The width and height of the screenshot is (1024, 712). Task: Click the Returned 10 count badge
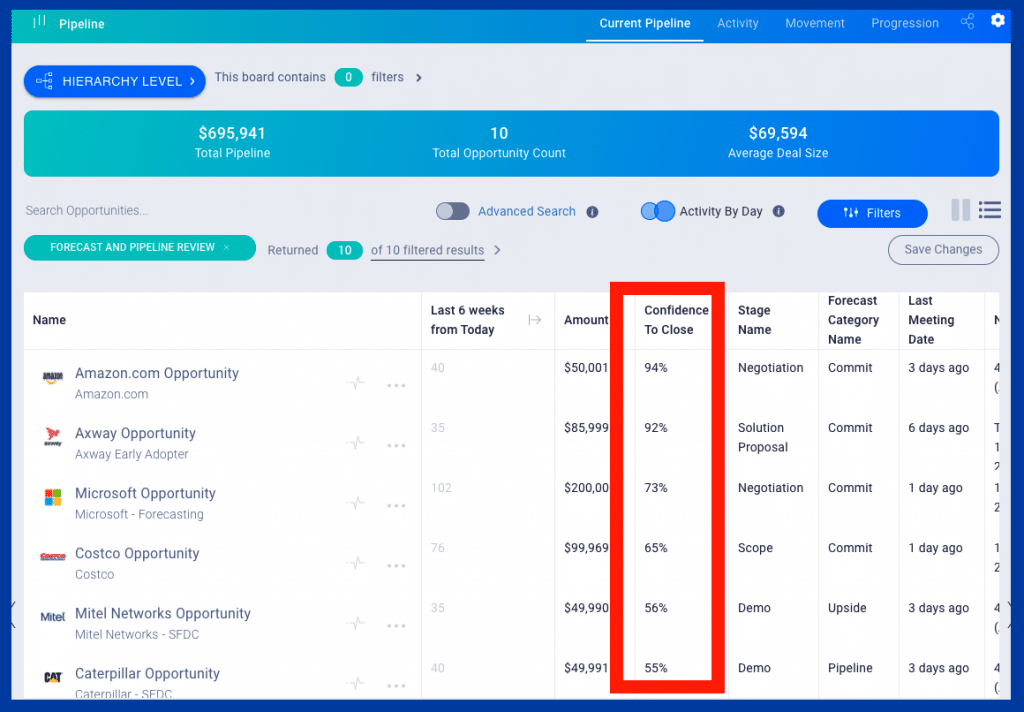coord(344,250)
